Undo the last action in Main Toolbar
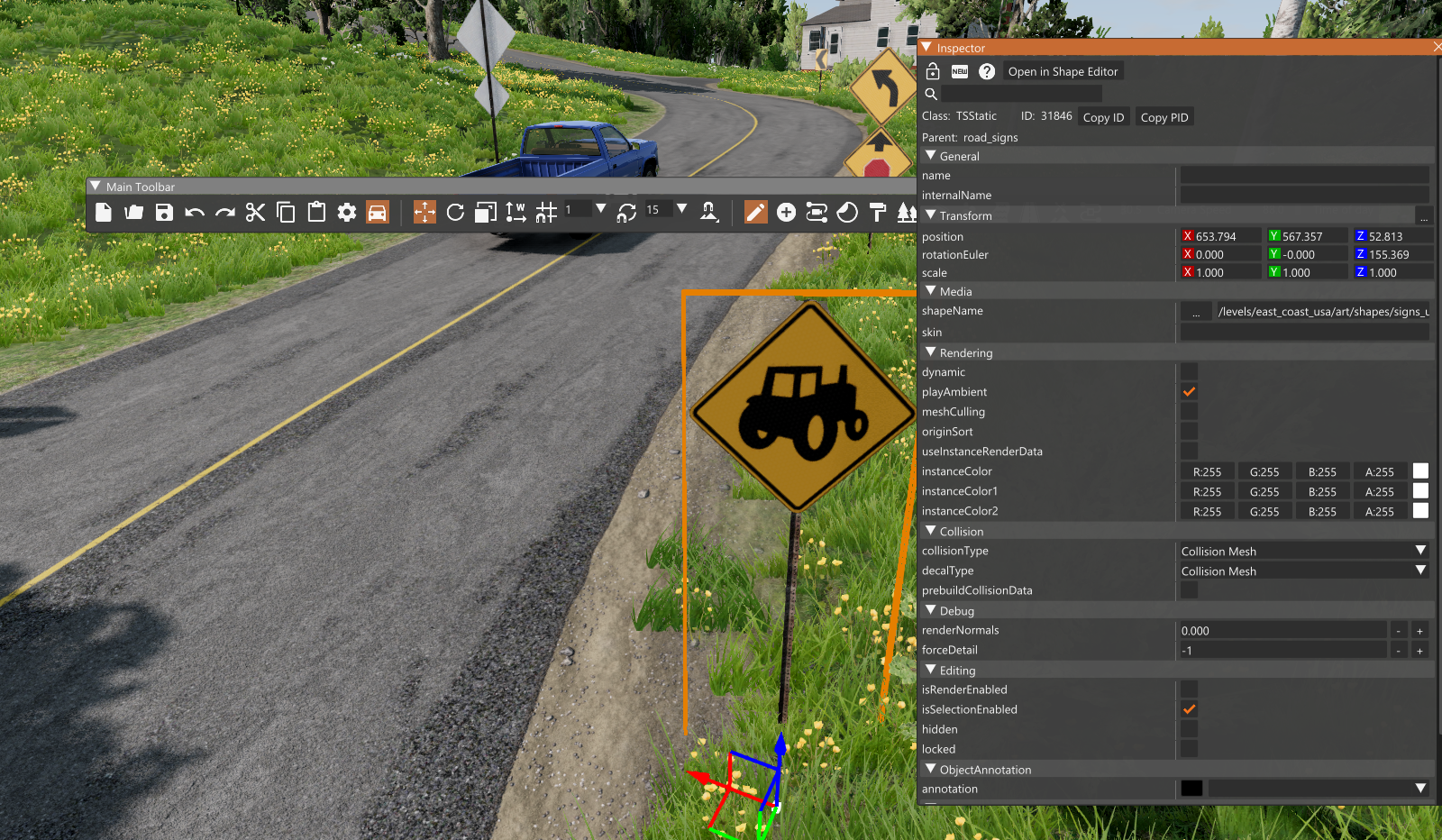This screenshot has width=1442, height=840. click(x=195, y=213)
